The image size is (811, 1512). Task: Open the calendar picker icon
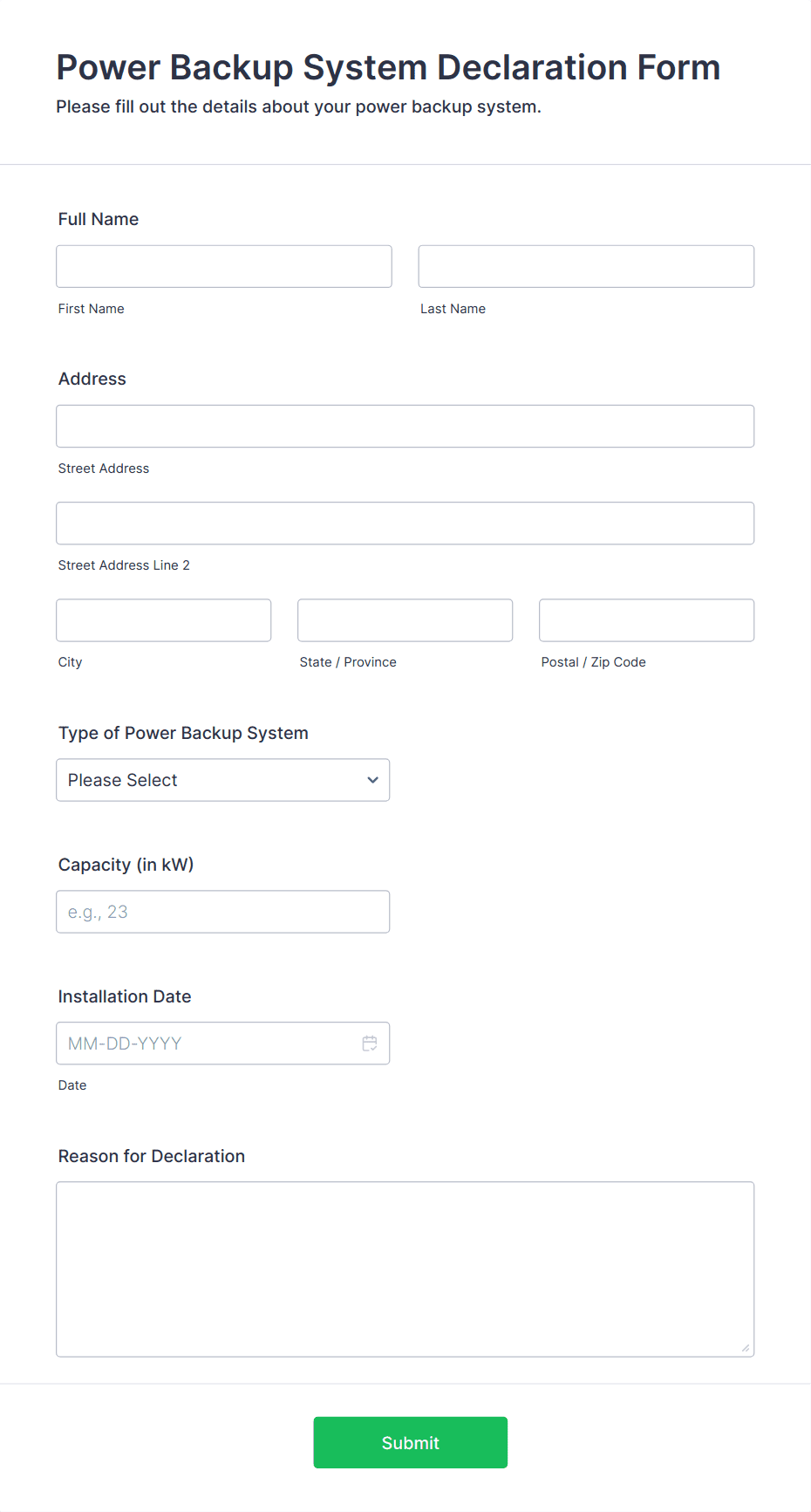(x=370, y=1043)
